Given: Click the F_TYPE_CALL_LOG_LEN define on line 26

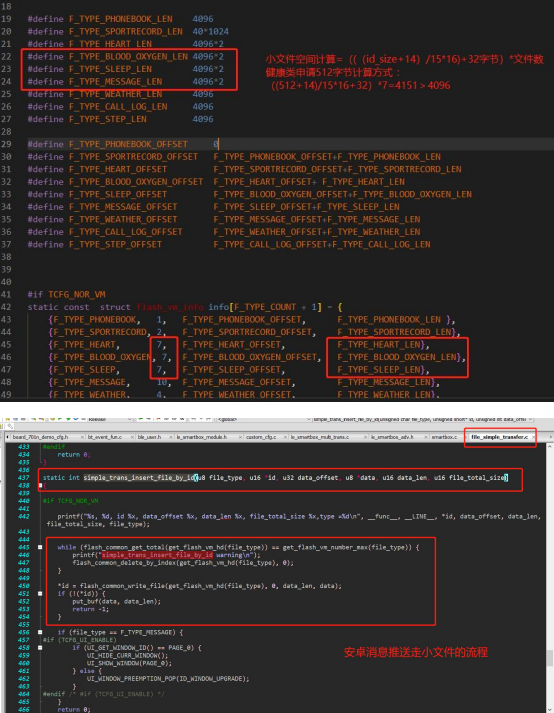Looking at the screenshot, I should [x=121, y=106].
